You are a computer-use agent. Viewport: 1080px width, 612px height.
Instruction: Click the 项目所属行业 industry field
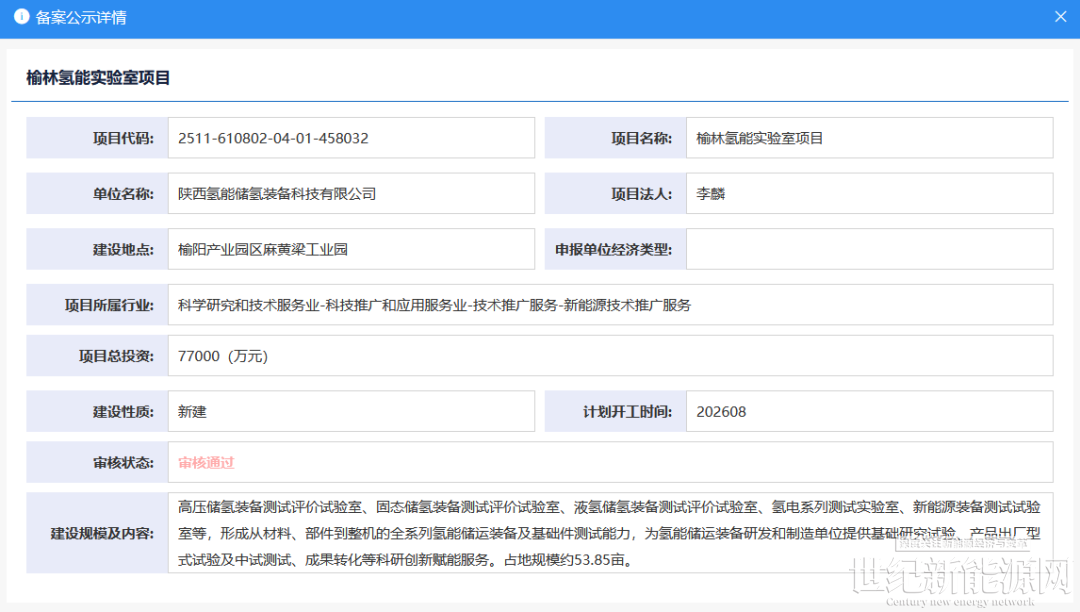(x=610, y=305)
